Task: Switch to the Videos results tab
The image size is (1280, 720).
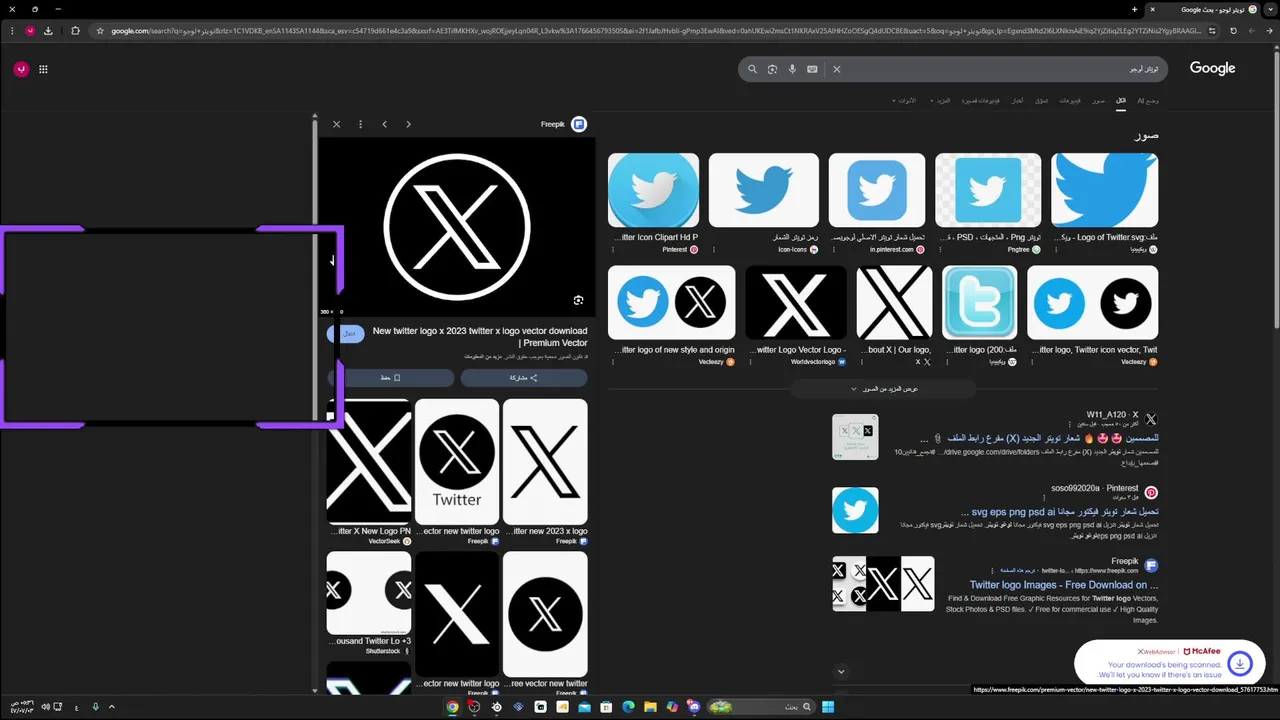Action: (x=1070, y=101)
